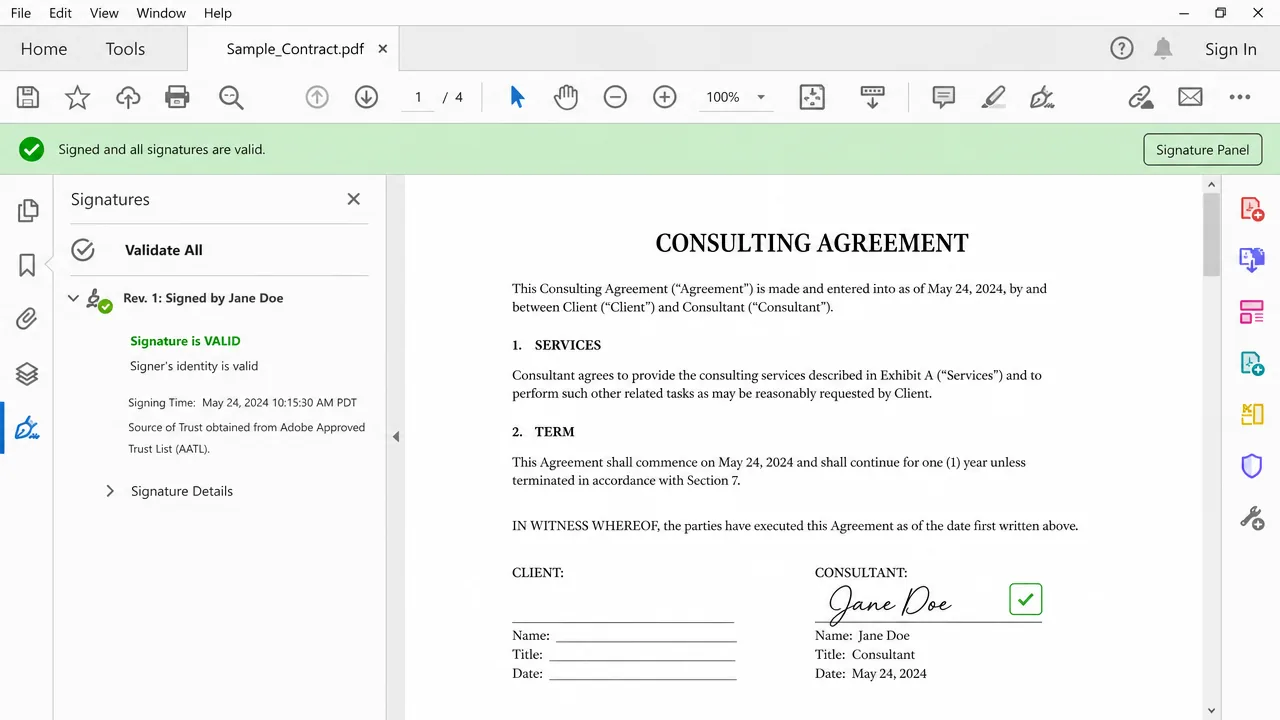Add a comment sticky note
Screen dimensions: 1280x720
point(943,97)
